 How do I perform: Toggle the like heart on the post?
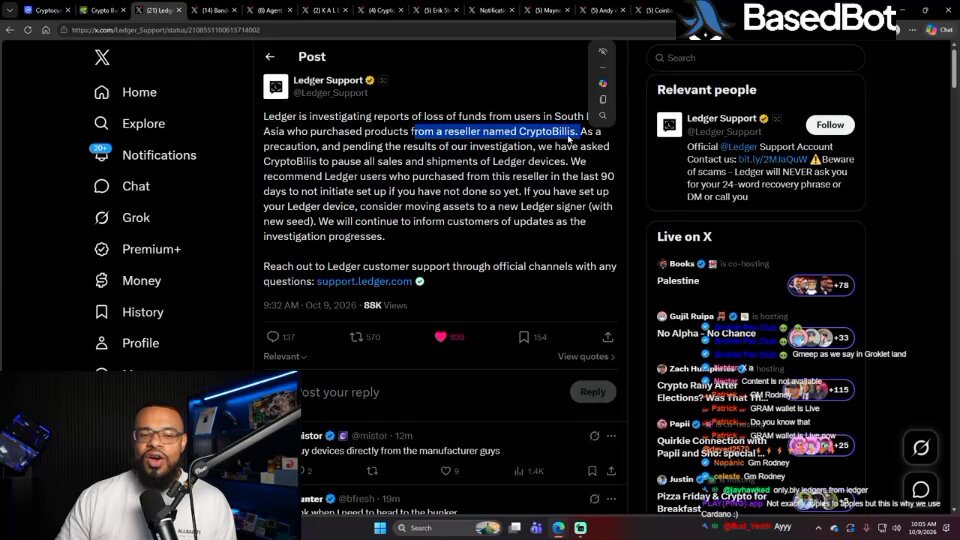tap(440, 337)
